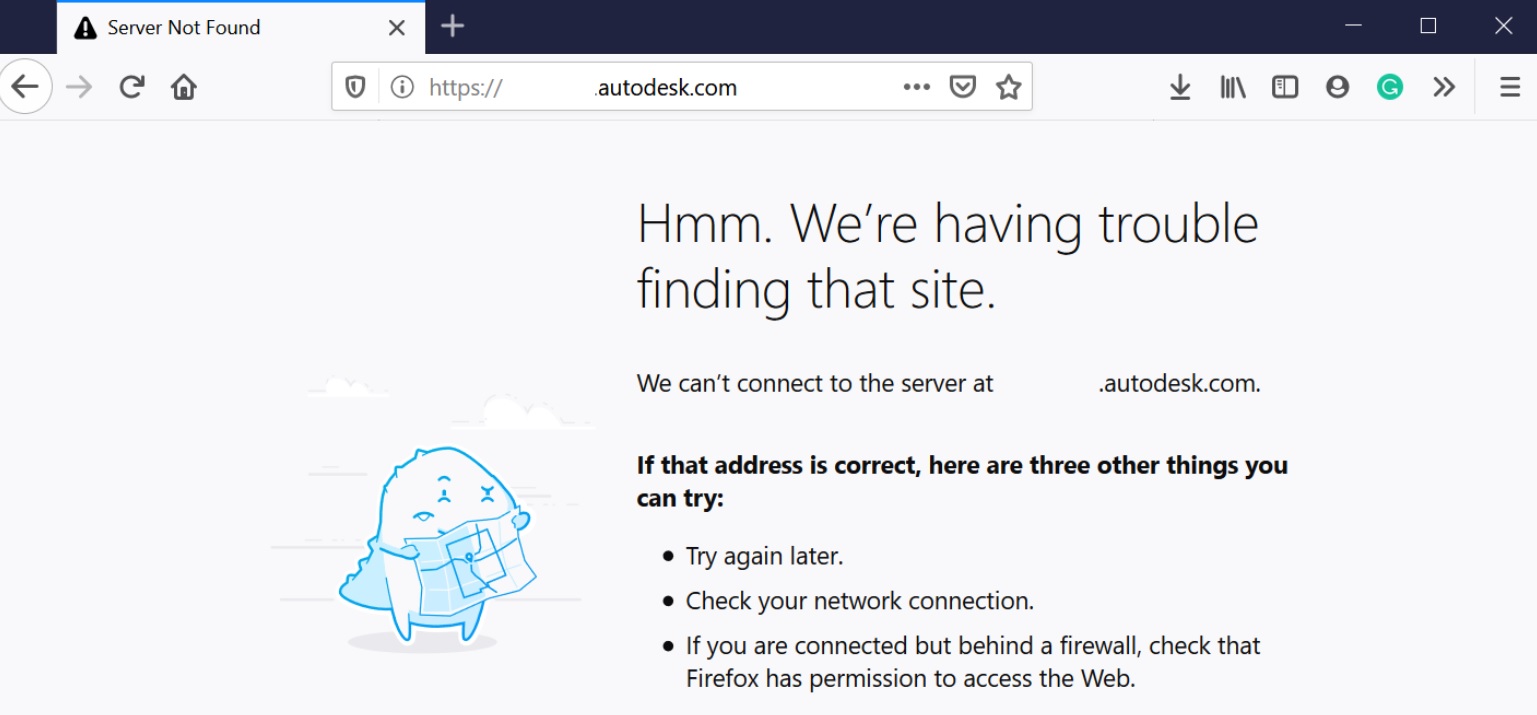
Task: Open the Firefox home page
Action: coord(184,87)
